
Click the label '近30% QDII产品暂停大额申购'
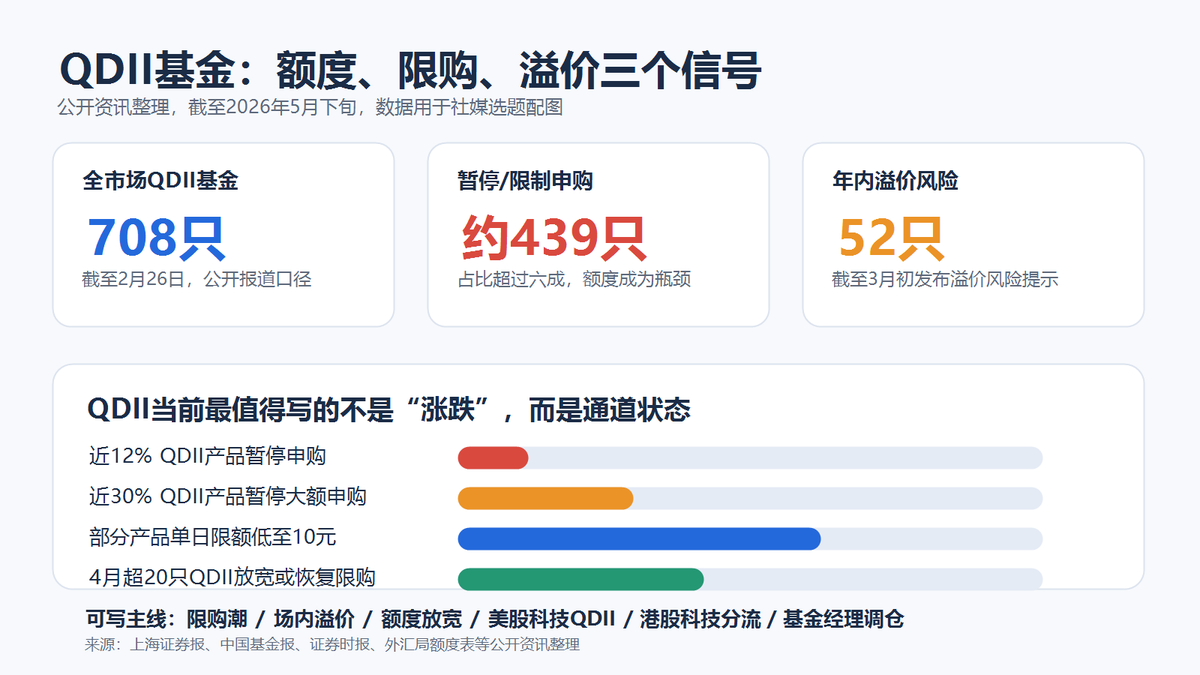[227, 496]
